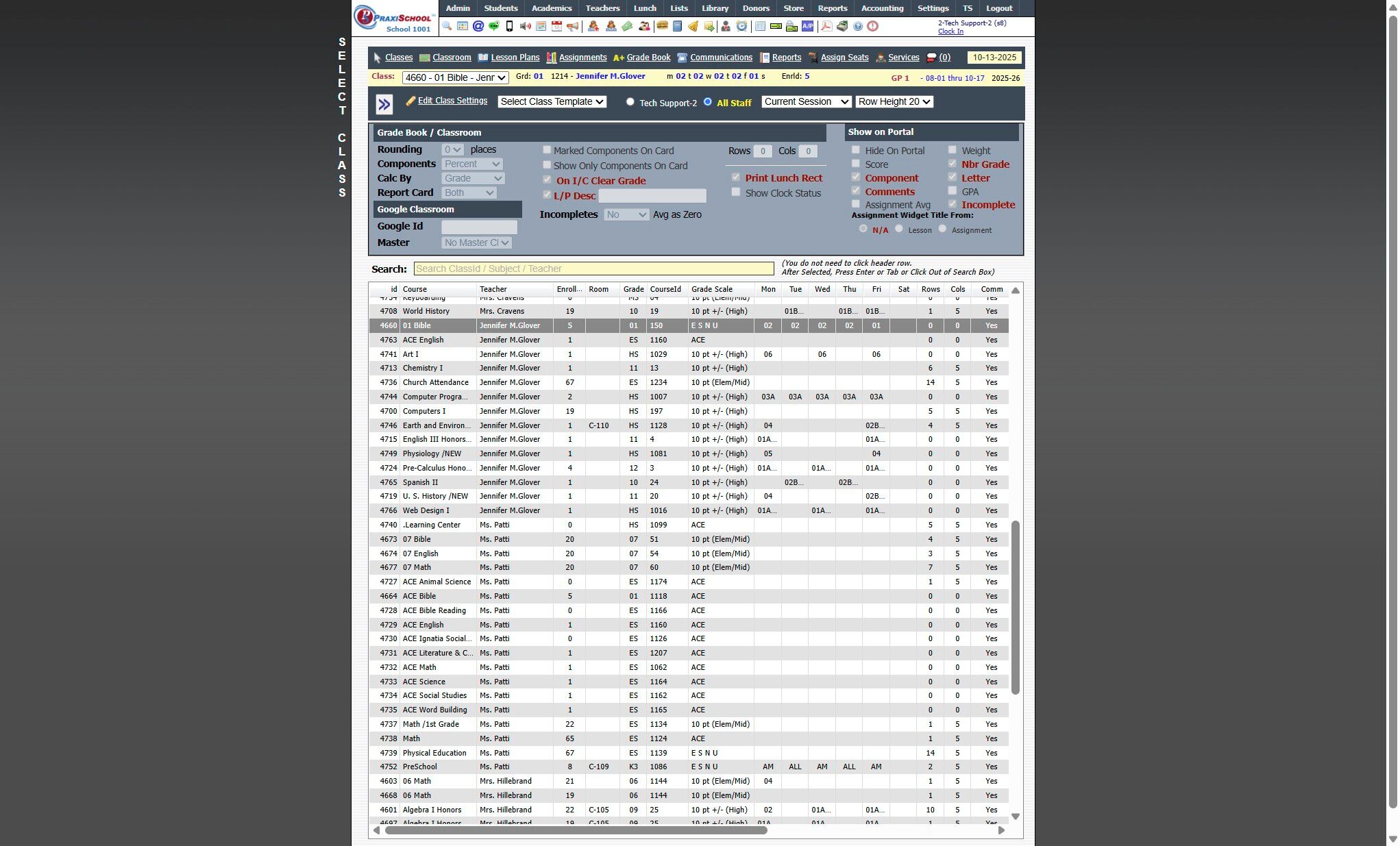1400x846 pixels.
Task: Select the Tech Support-2 radio button
Action: pyautogui.click(x=630, y=101)
